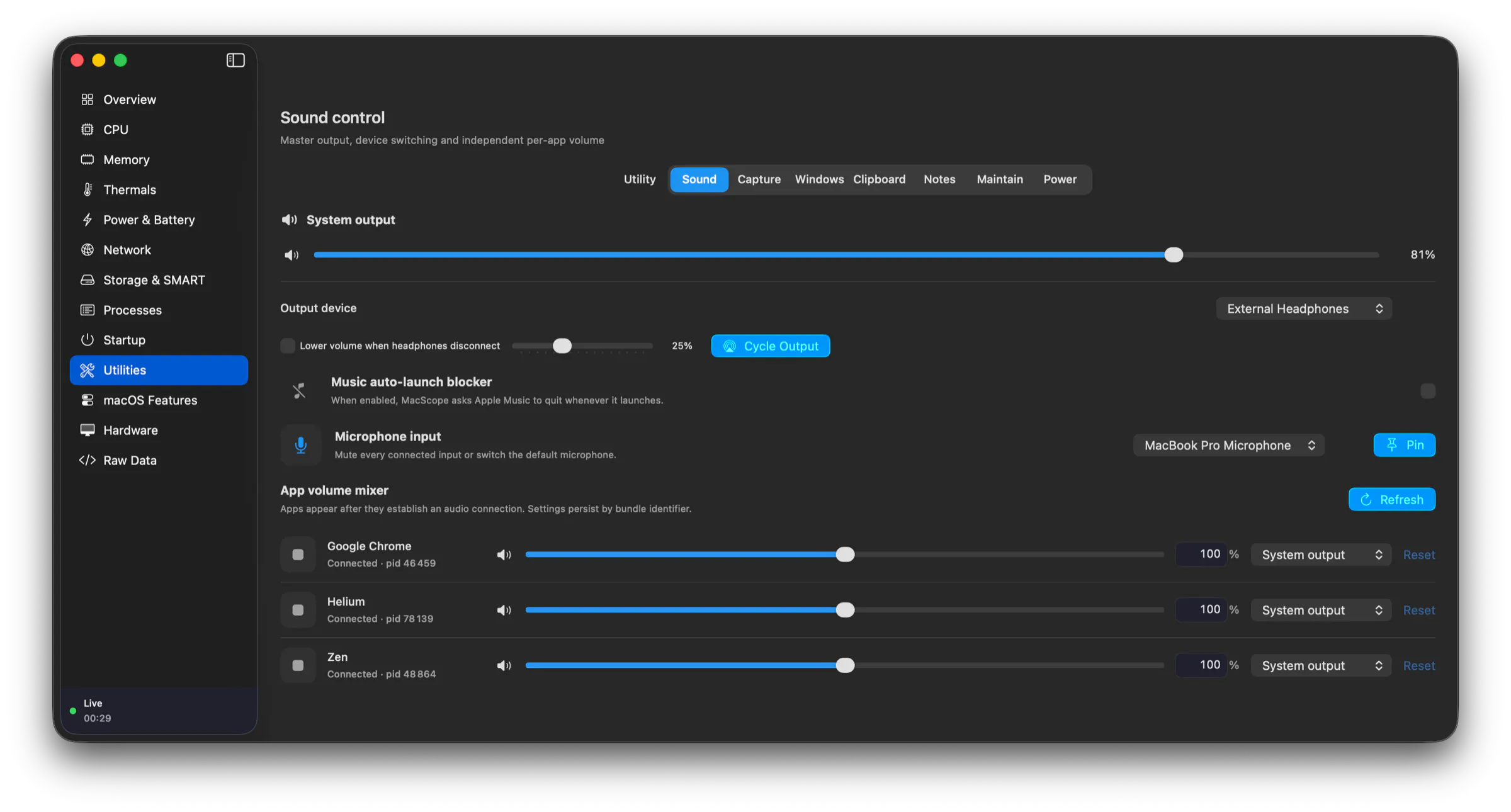Click the headphone disconnect volume slider handle
1511x812 pixels.
(562, 346)
